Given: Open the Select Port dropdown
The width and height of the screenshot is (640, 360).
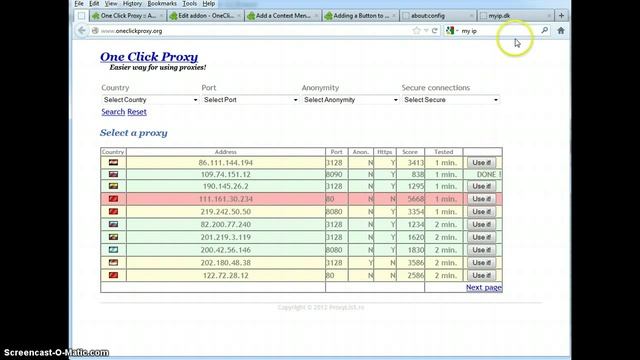Looking at the screenshot, I should [x=250, y=100].
